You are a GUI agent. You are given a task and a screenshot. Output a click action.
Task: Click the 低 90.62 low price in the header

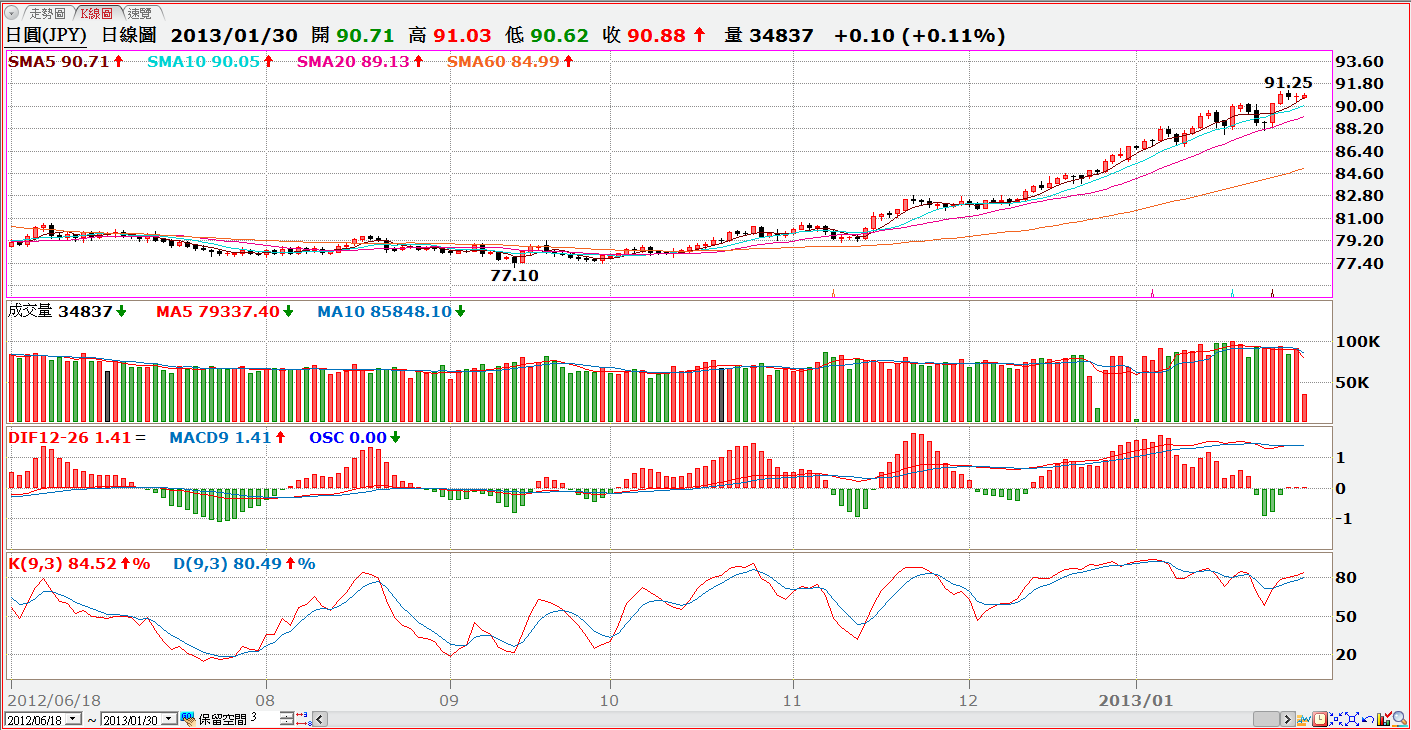tap(547, 35)
